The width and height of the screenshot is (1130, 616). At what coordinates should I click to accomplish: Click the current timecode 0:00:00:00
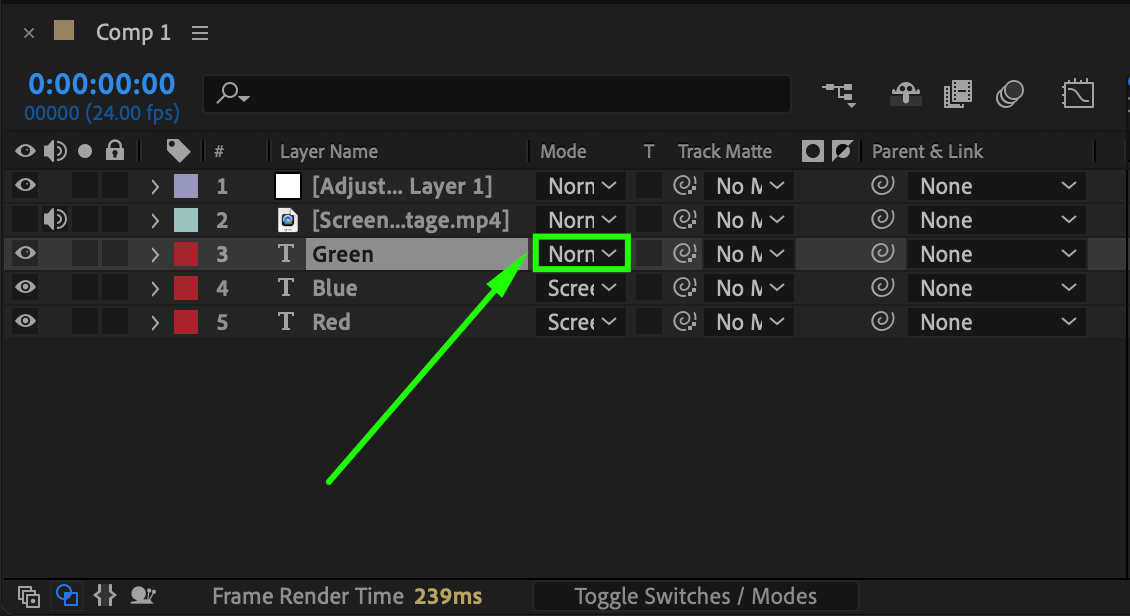point(101,84)
